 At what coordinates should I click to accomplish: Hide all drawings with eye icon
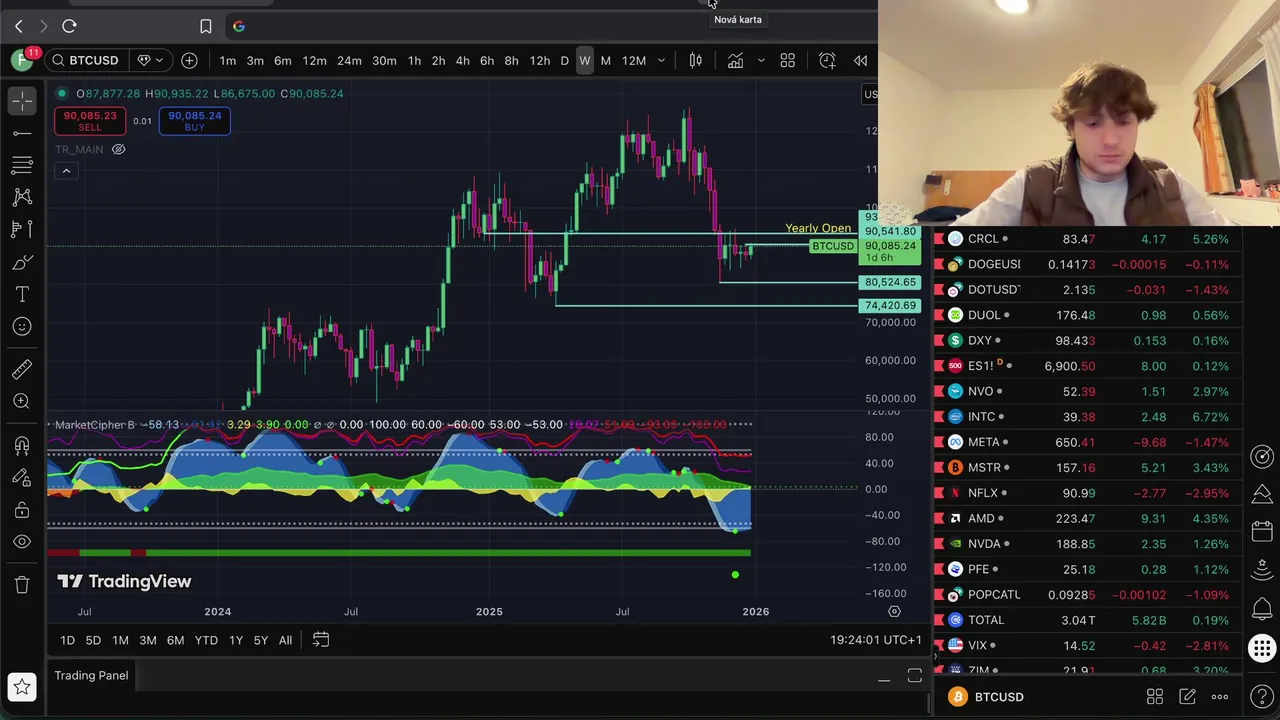click(x=22, y=542)
